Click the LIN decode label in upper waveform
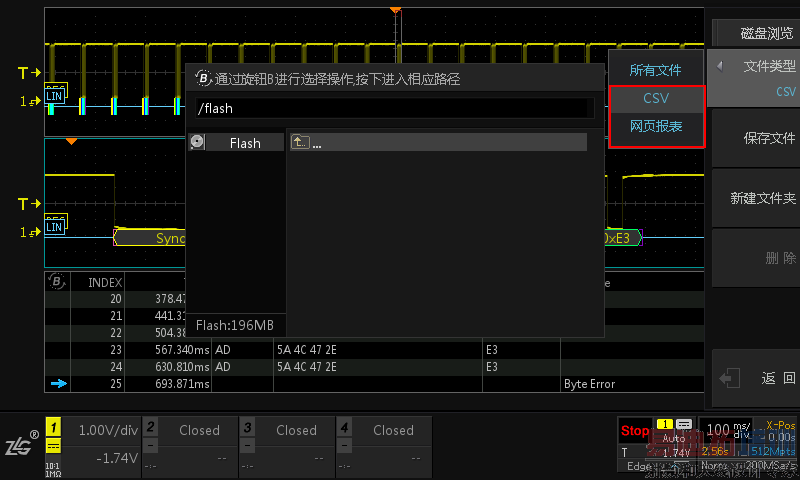 [x=54, y=96]
